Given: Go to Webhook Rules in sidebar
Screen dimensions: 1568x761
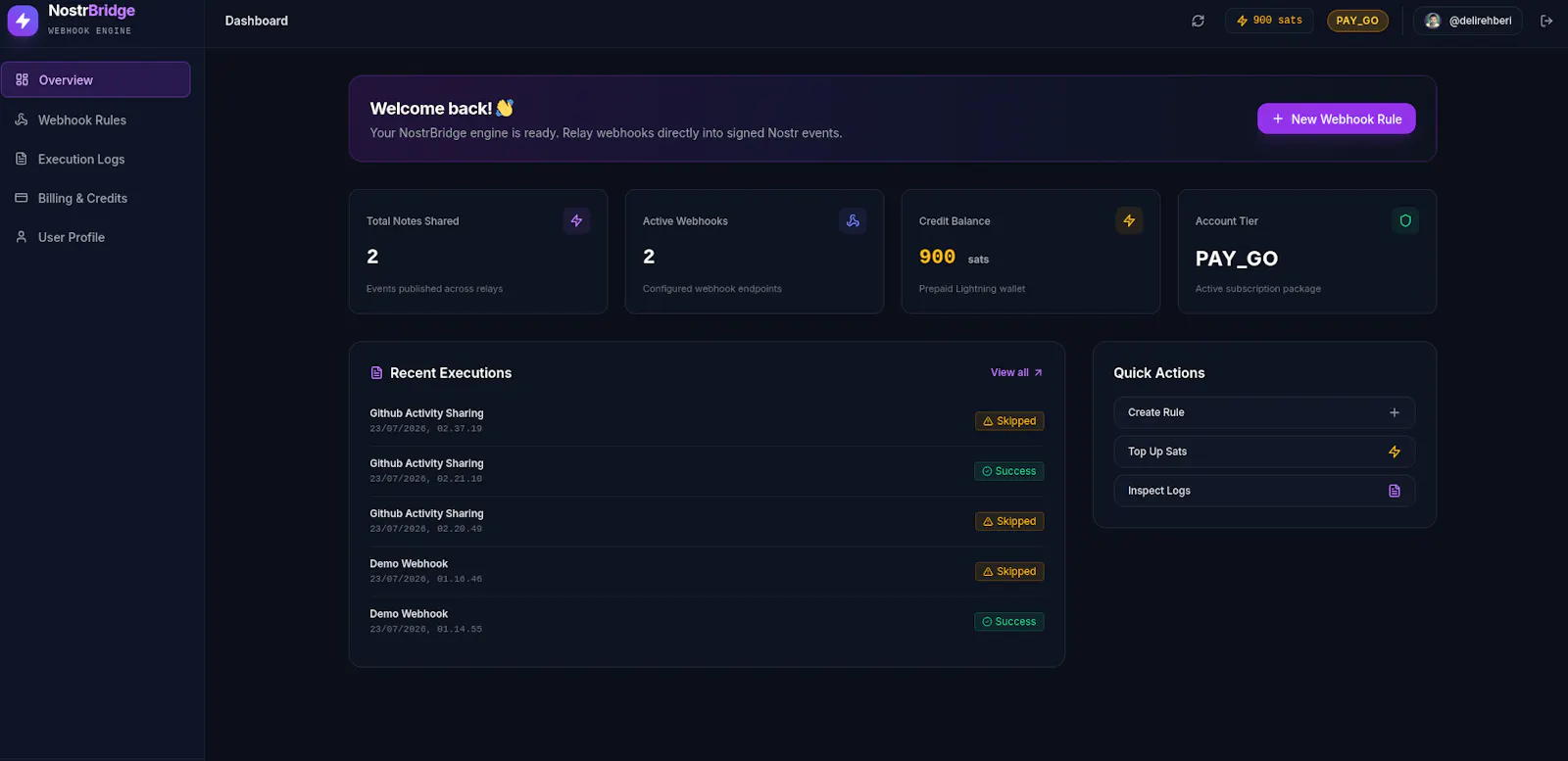Looking at the screenshot, I should coord(95,119).
